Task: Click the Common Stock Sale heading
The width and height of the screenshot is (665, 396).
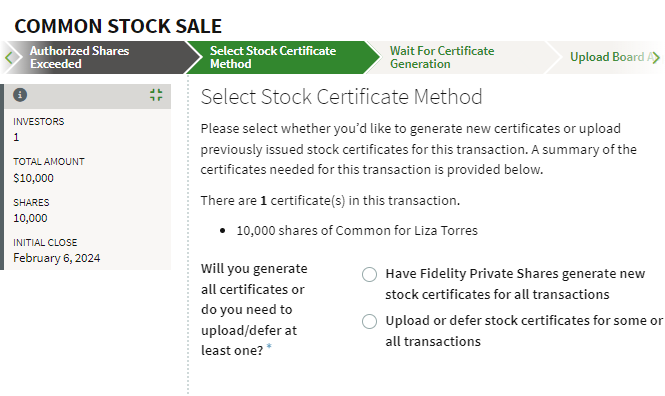Action: click(118, 26)
